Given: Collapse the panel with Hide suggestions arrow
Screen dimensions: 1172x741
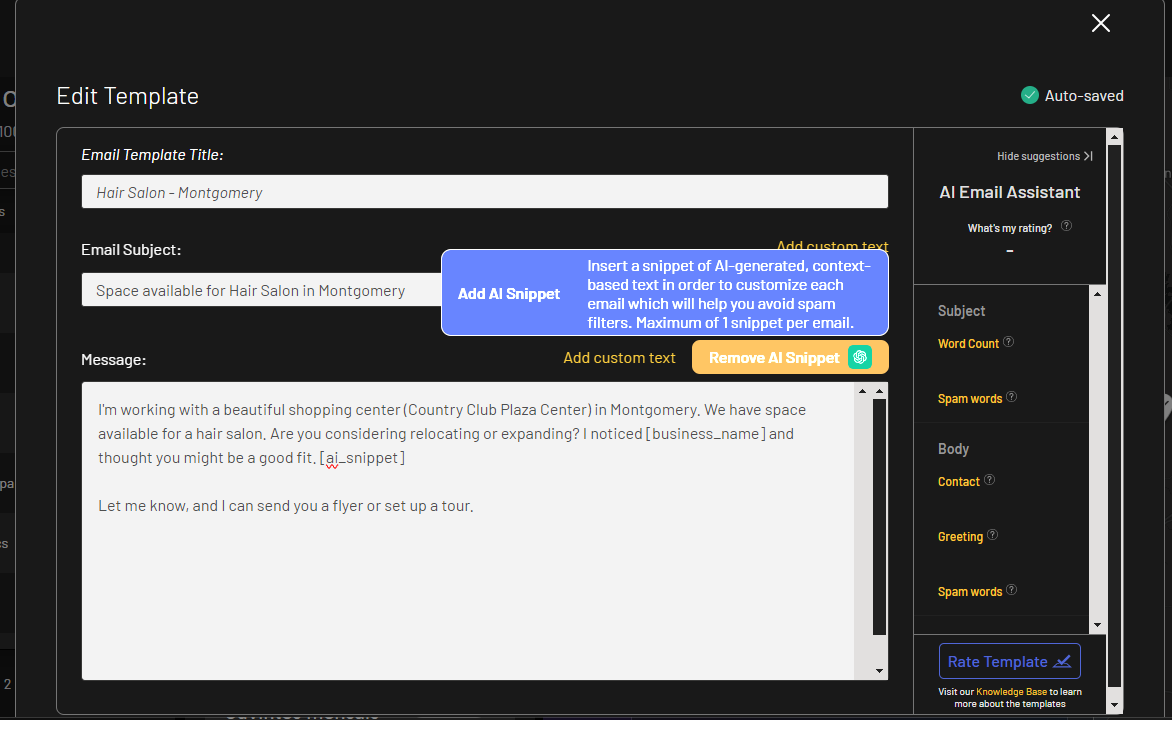Looking at the screenshot, I should pyautogui.click(x=1088, y=156).
